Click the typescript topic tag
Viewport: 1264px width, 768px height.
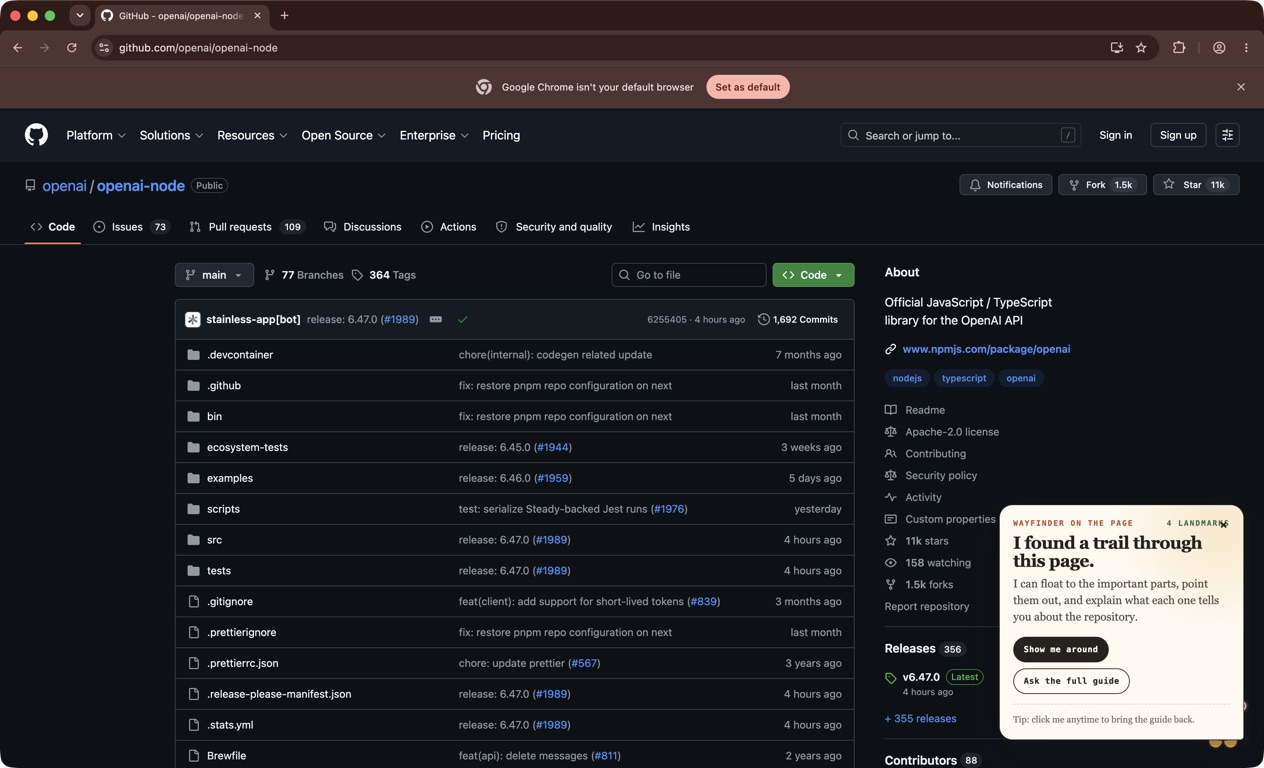click(963, 378)
